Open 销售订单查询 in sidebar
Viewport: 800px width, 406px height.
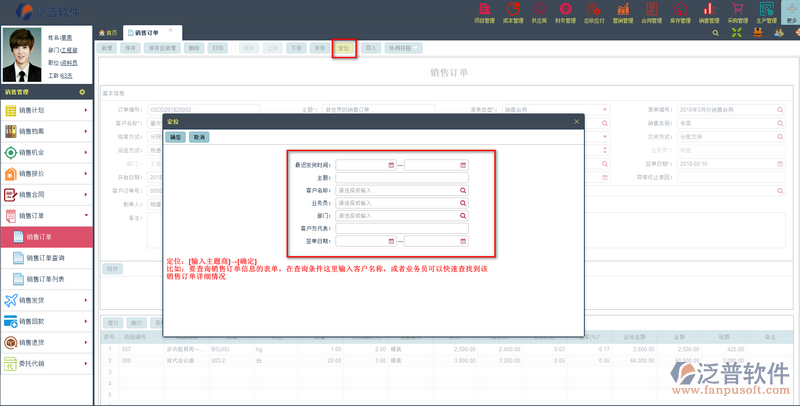pos(47,258)
